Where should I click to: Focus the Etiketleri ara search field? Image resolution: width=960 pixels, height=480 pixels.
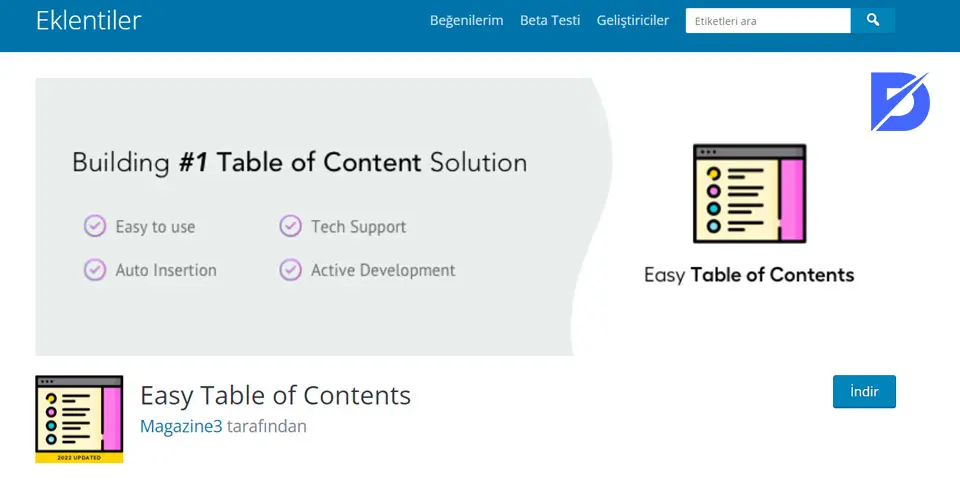tap(768, 20)
